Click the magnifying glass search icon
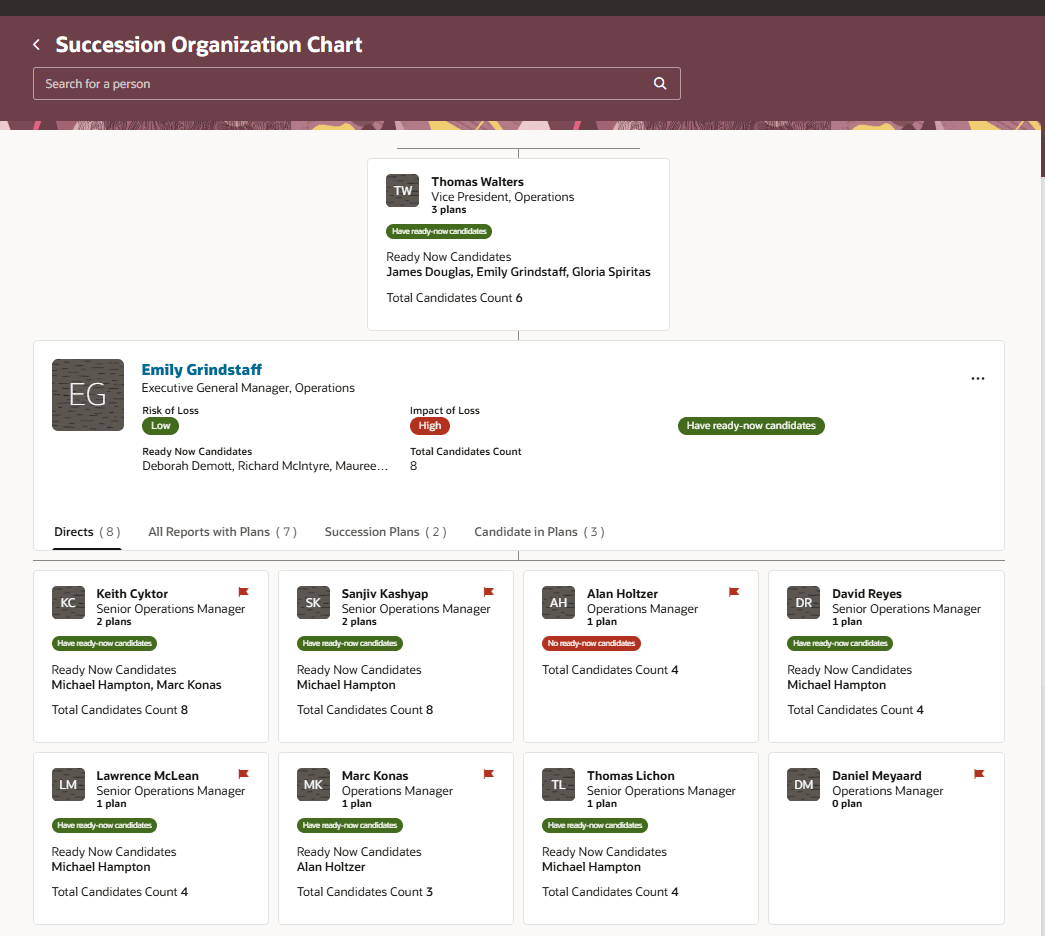Viewport: 1045px width, 936px height. coord(659,83)
